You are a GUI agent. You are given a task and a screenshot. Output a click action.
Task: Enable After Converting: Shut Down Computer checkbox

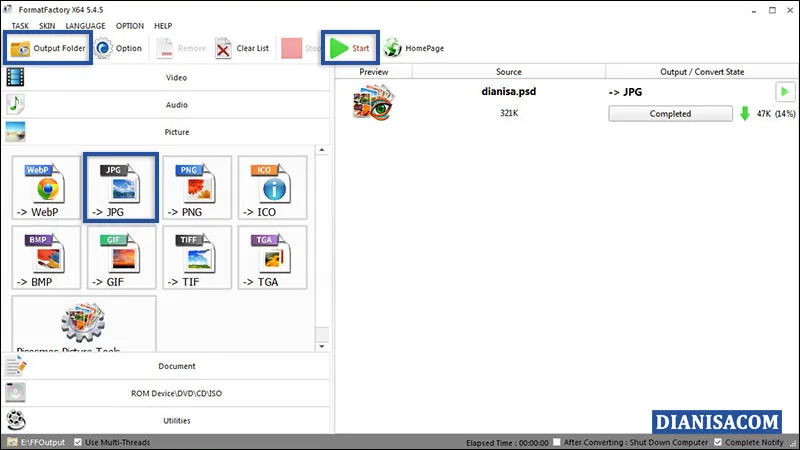(x=557, y=442)
